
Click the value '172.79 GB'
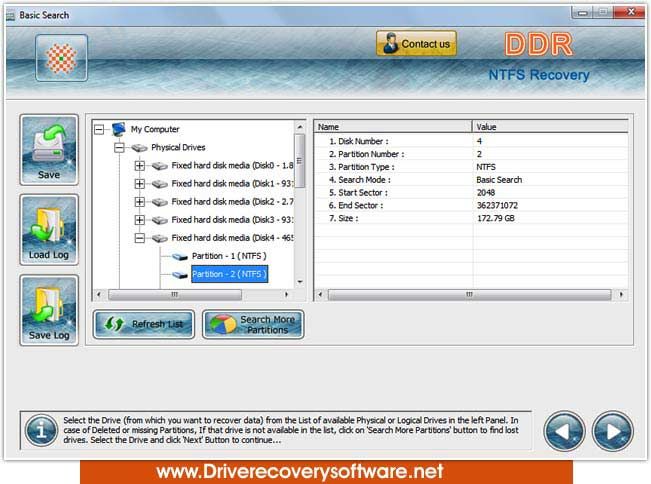pyautogui.click(x=496, y=218)
